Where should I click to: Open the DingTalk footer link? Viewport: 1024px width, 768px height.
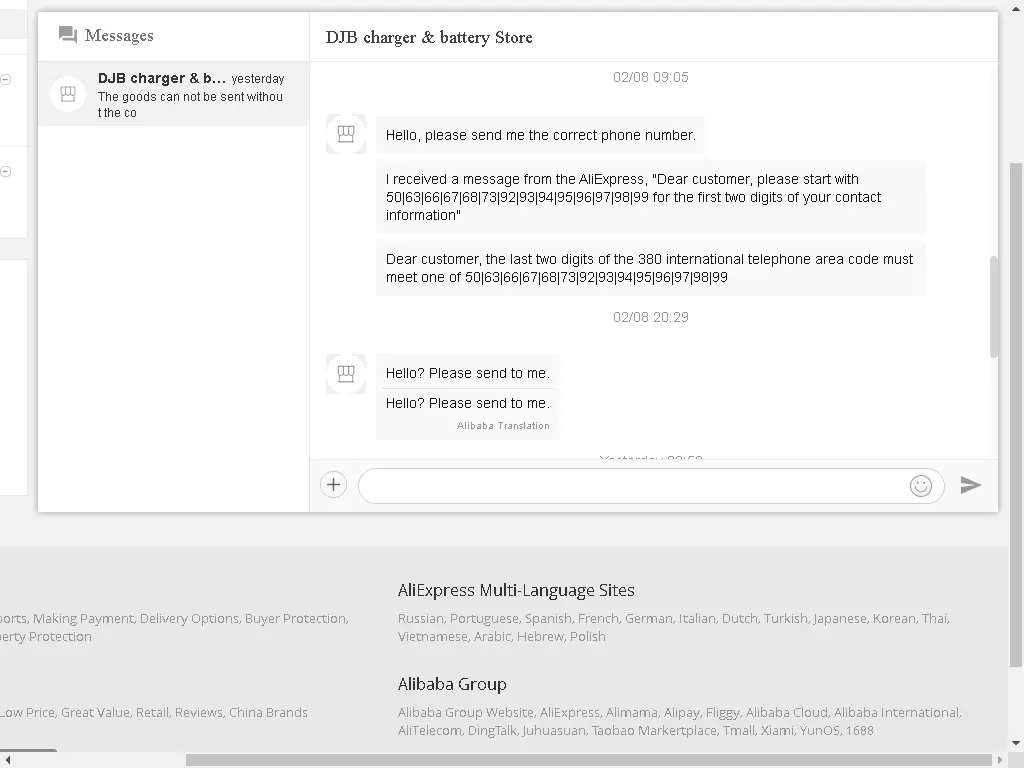(492, 731)
